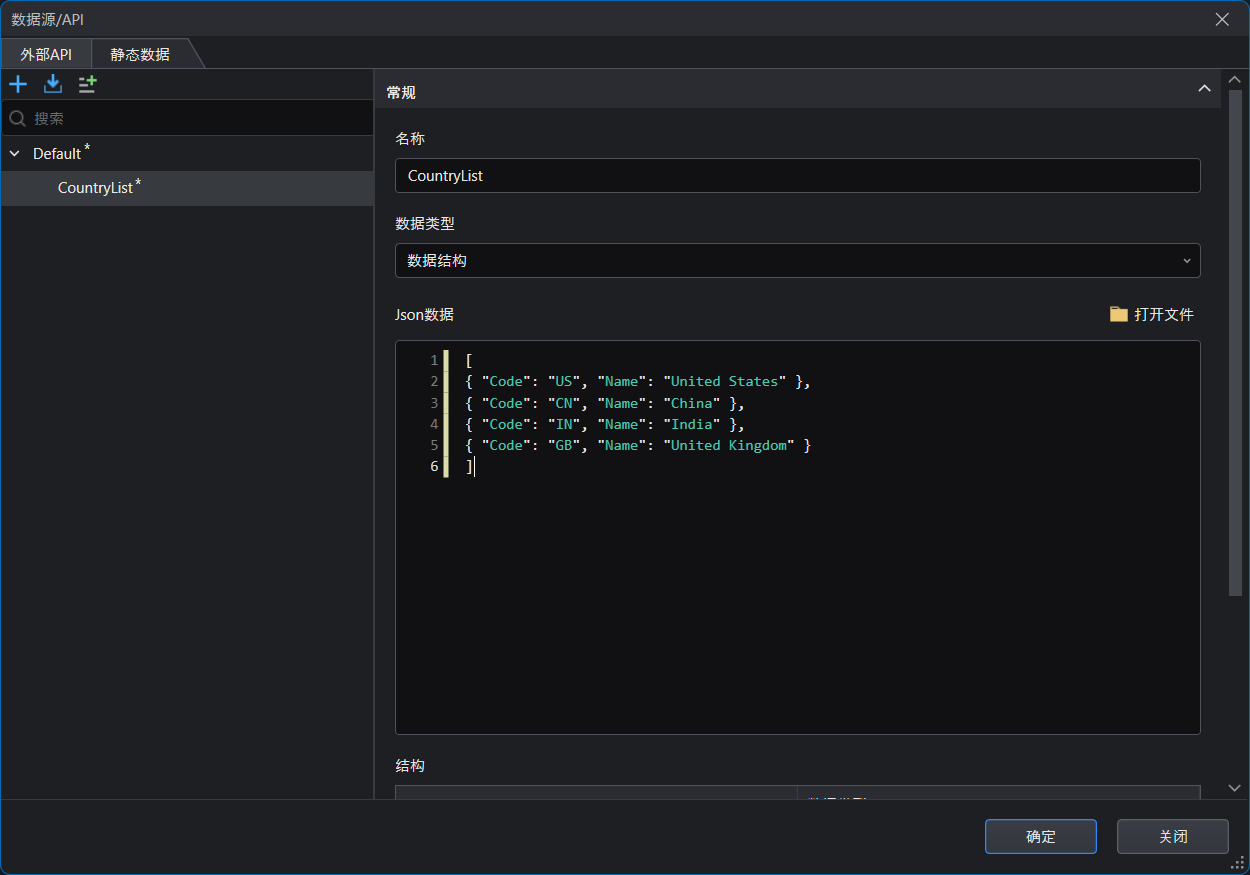Image resolution: width=1250 pixels, height=875 pixels.
Task: Click the JSON line containing "United States"
Action: (638, 381)
